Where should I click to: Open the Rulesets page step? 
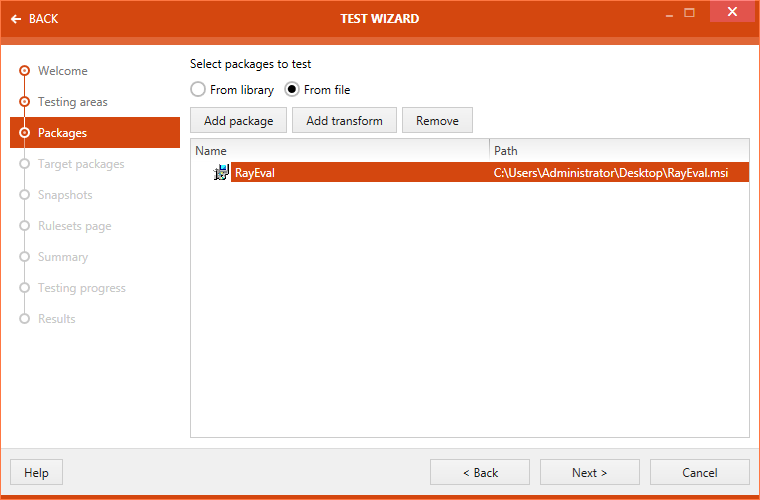click(x=75, y=226)
